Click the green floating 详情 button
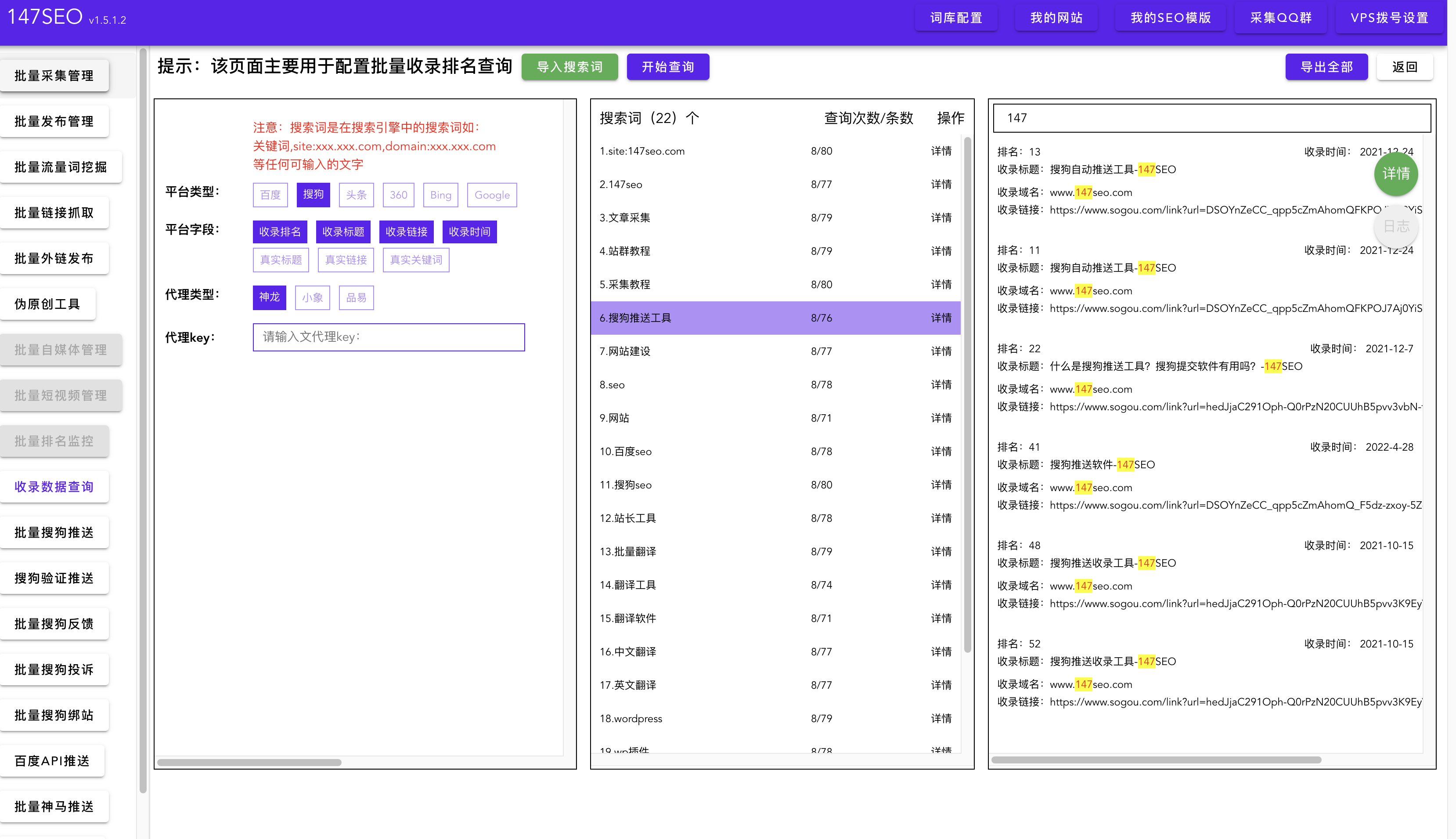Image resolution: width=1456 pixels, height=839 pixels. [x=1396, y=174]
